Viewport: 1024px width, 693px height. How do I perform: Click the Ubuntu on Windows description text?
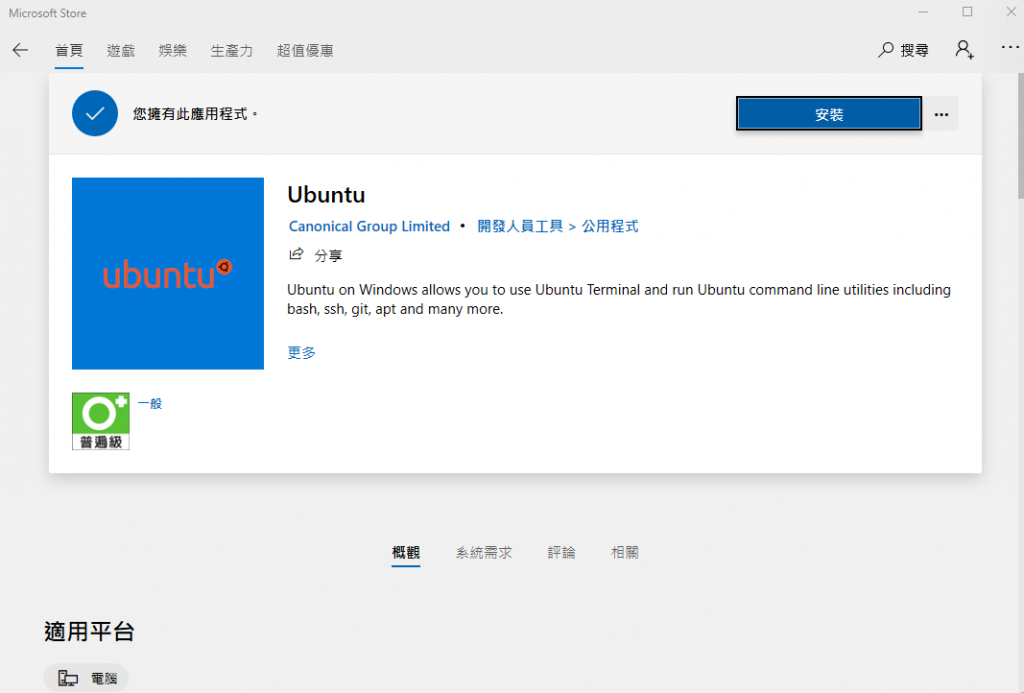[618, 299]
